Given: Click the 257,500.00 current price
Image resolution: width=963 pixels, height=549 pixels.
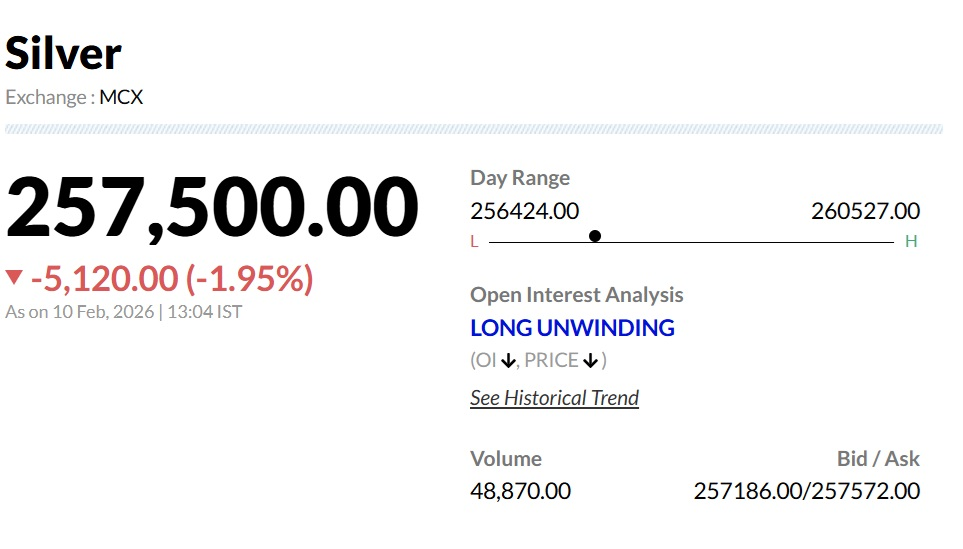Looking at the screenshot, I should coord(212,208).
